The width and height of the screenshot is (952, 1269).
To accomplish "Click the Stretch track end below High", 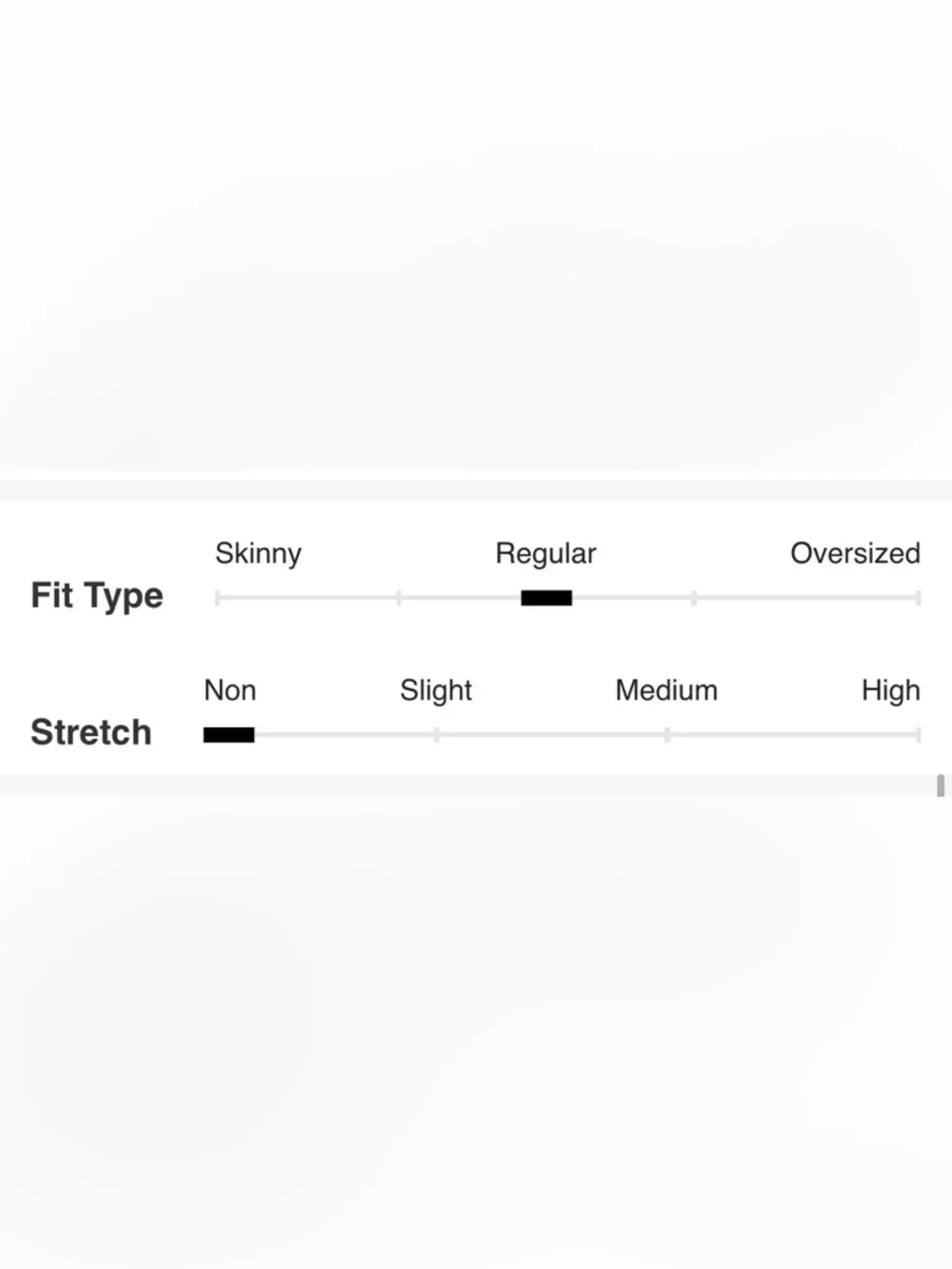I will (918, 735).
